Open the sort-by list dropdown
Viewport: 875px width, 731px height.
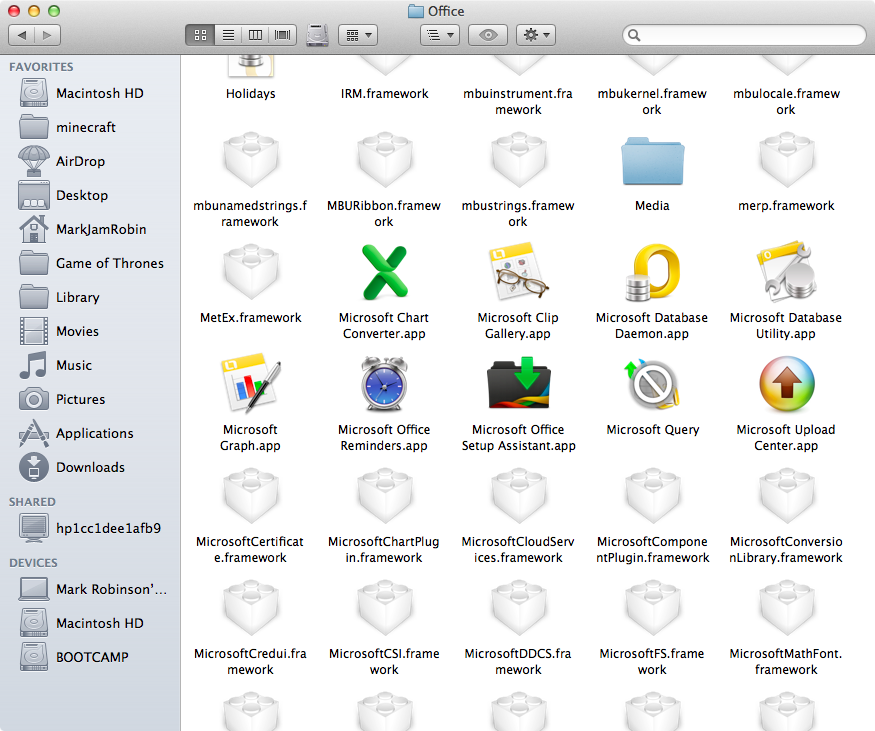(x=440, y=35)
